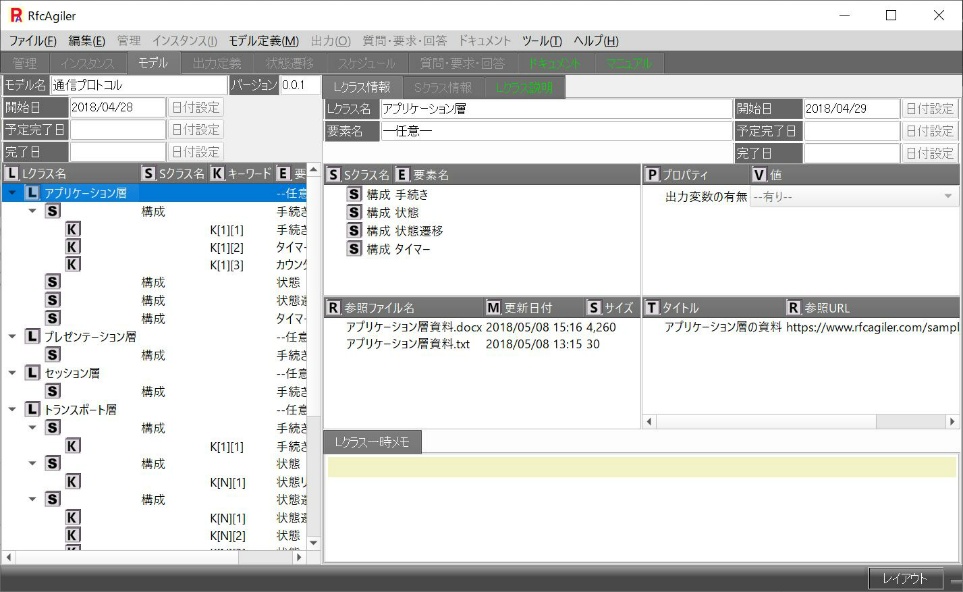Viewport: 963px width, 592px height.
Task: Click the K icon for K[1][2] タイマー row
Action: pyautogui.click(x=72, y=247)
